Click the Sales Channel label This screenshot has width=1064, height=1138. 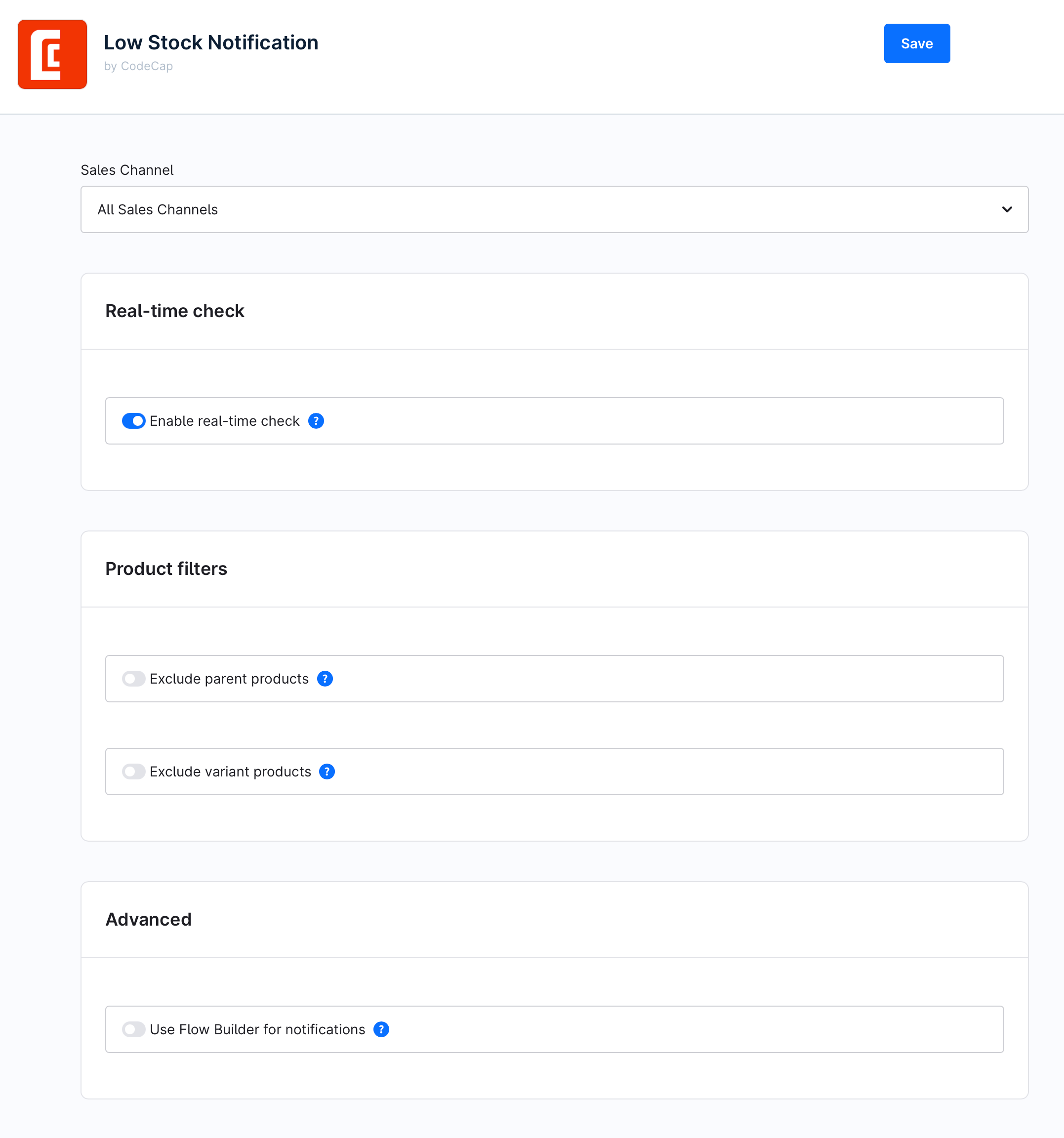pos(127,169)
